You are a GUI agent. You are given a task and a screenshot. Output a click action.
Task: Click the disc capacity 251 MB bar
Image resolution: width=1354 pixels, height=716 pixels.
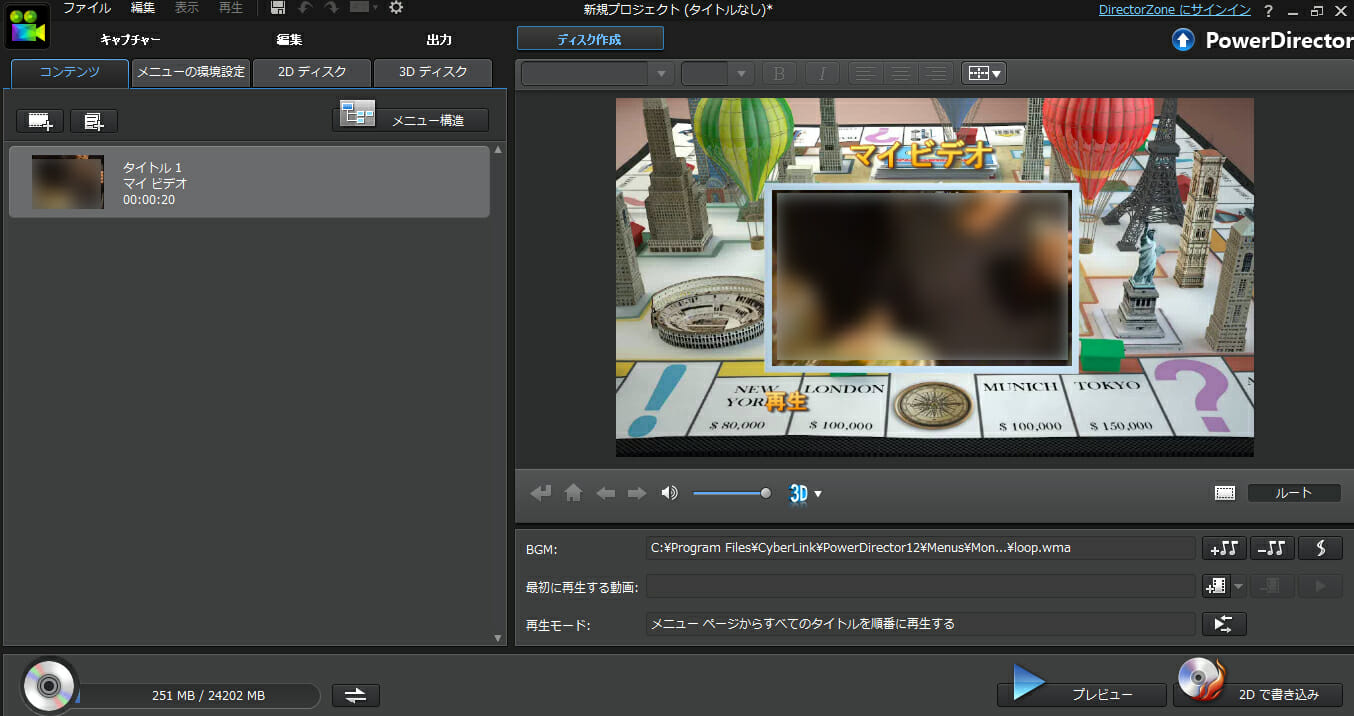pyautogui.click(x=198, y=695)
